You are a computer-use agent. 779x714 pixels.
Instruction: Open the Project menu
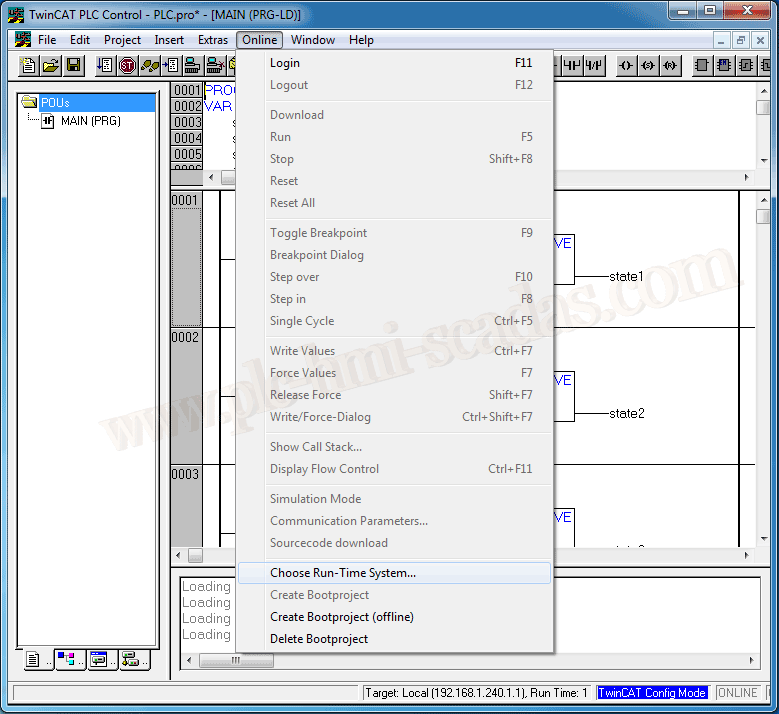tap(123, 40)
